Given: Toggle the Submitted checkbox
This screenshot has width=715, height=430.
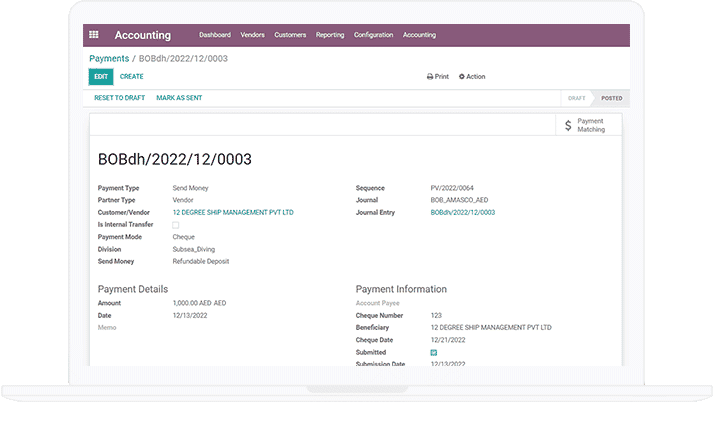Looking at the screenshot, I should pos(434,352).
